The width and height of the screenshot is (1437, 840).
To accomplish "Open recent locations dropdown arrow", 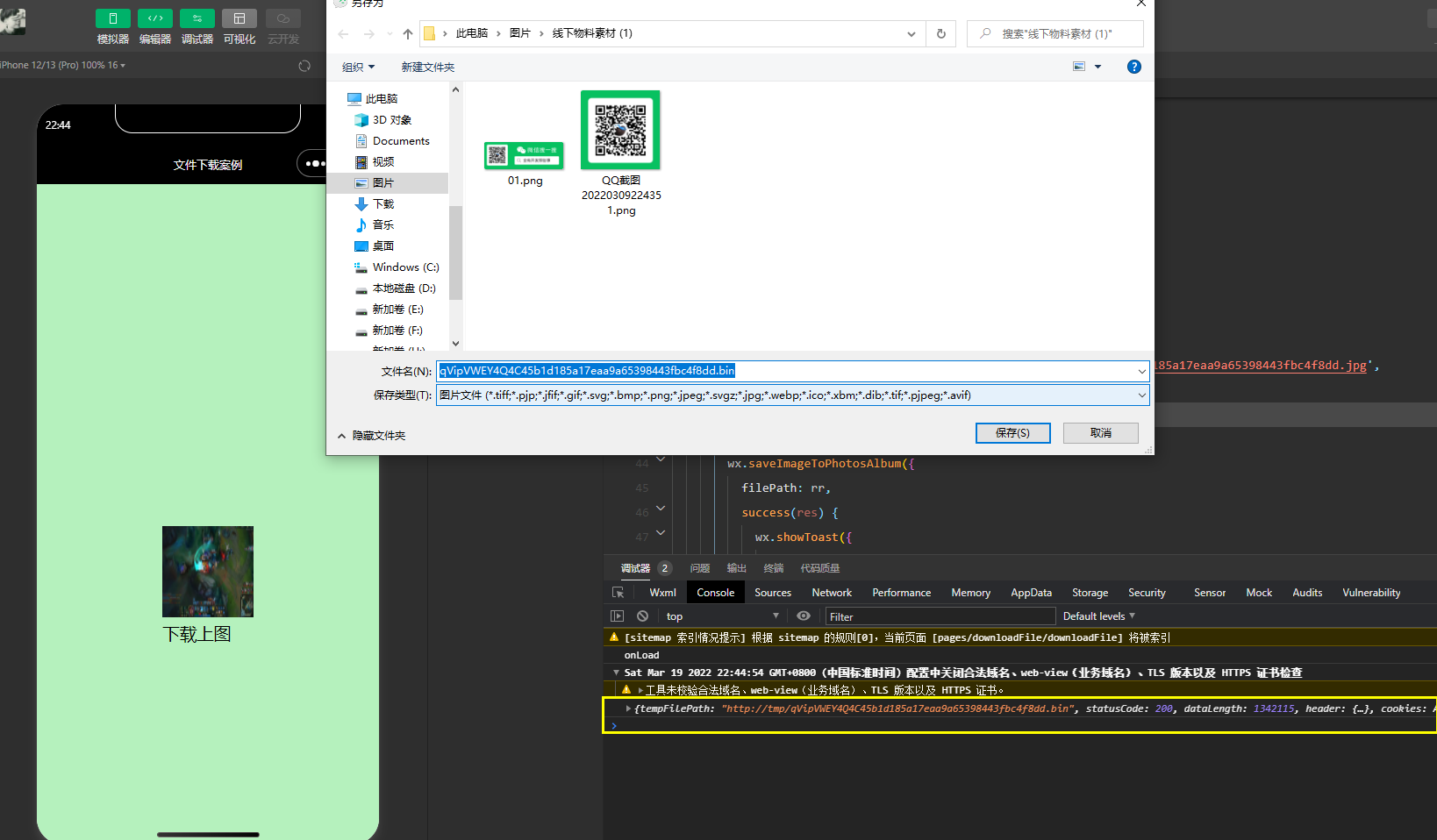I will pos(390,33).
